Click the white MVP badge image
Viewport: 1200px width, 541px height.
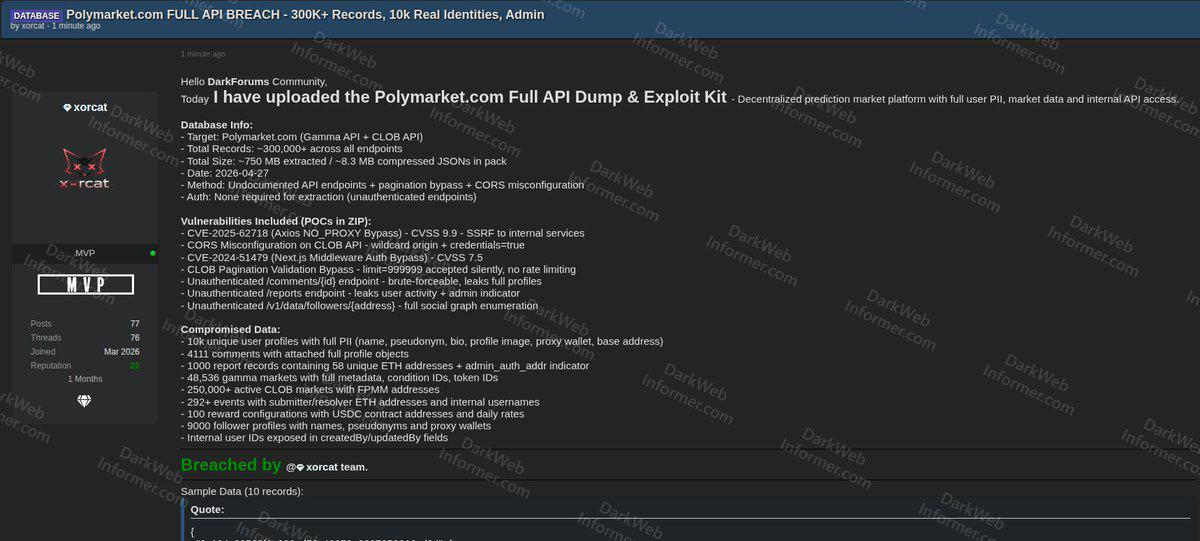(84, 285)
